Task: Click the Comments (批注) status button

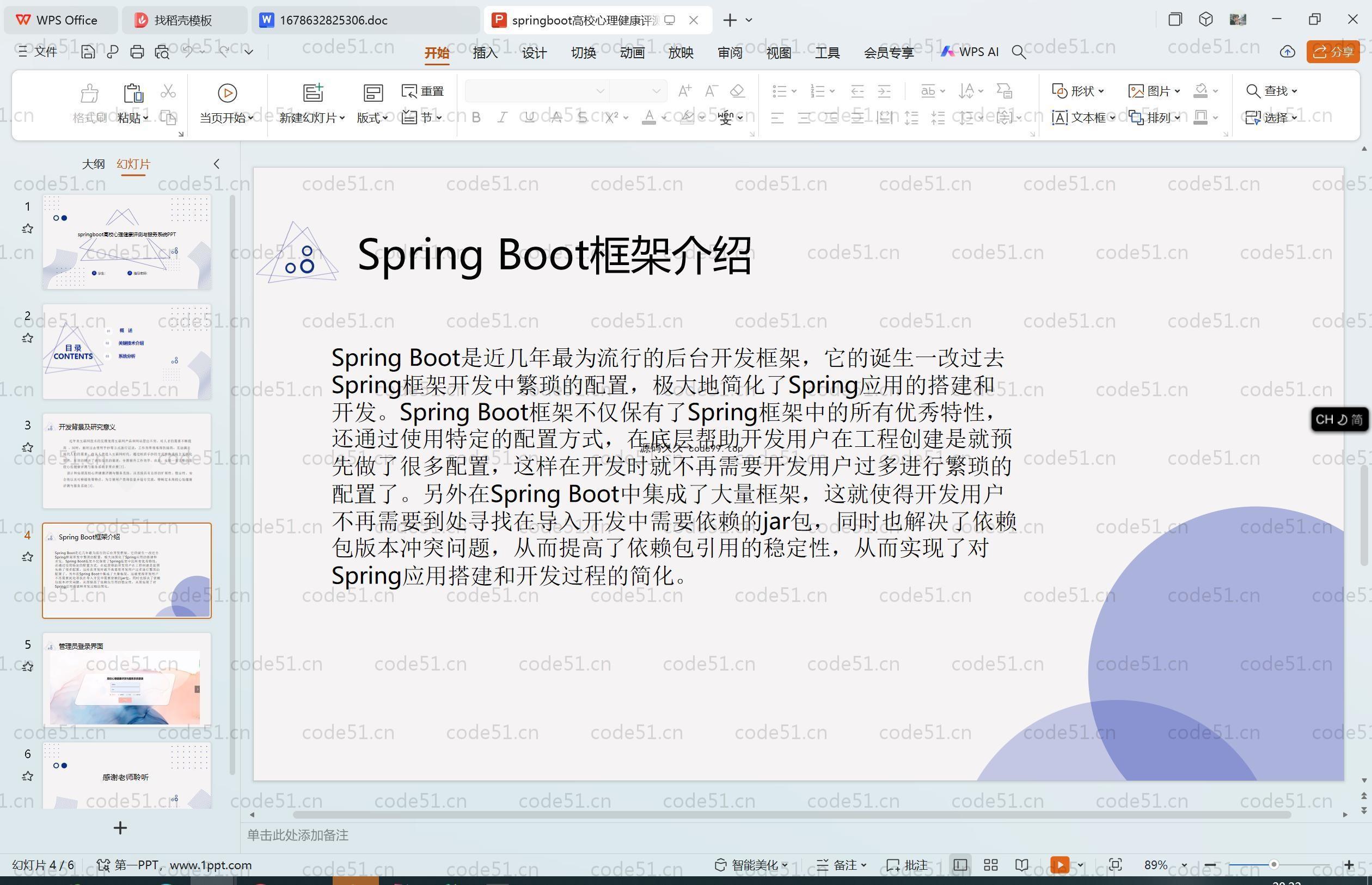Action: [x=907, y=865]
